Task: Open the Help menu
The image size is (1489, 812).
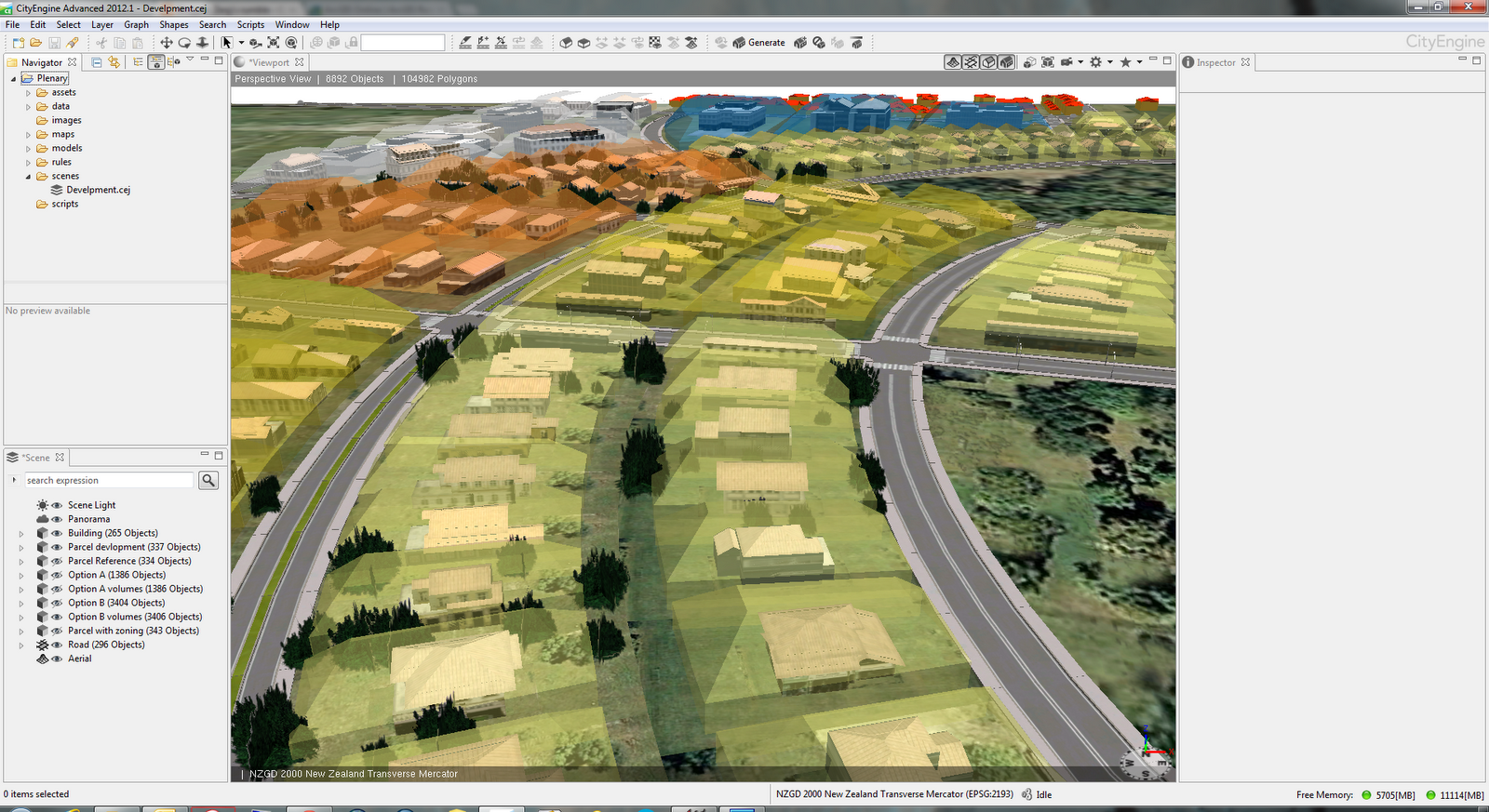Action: click(329, 25)
